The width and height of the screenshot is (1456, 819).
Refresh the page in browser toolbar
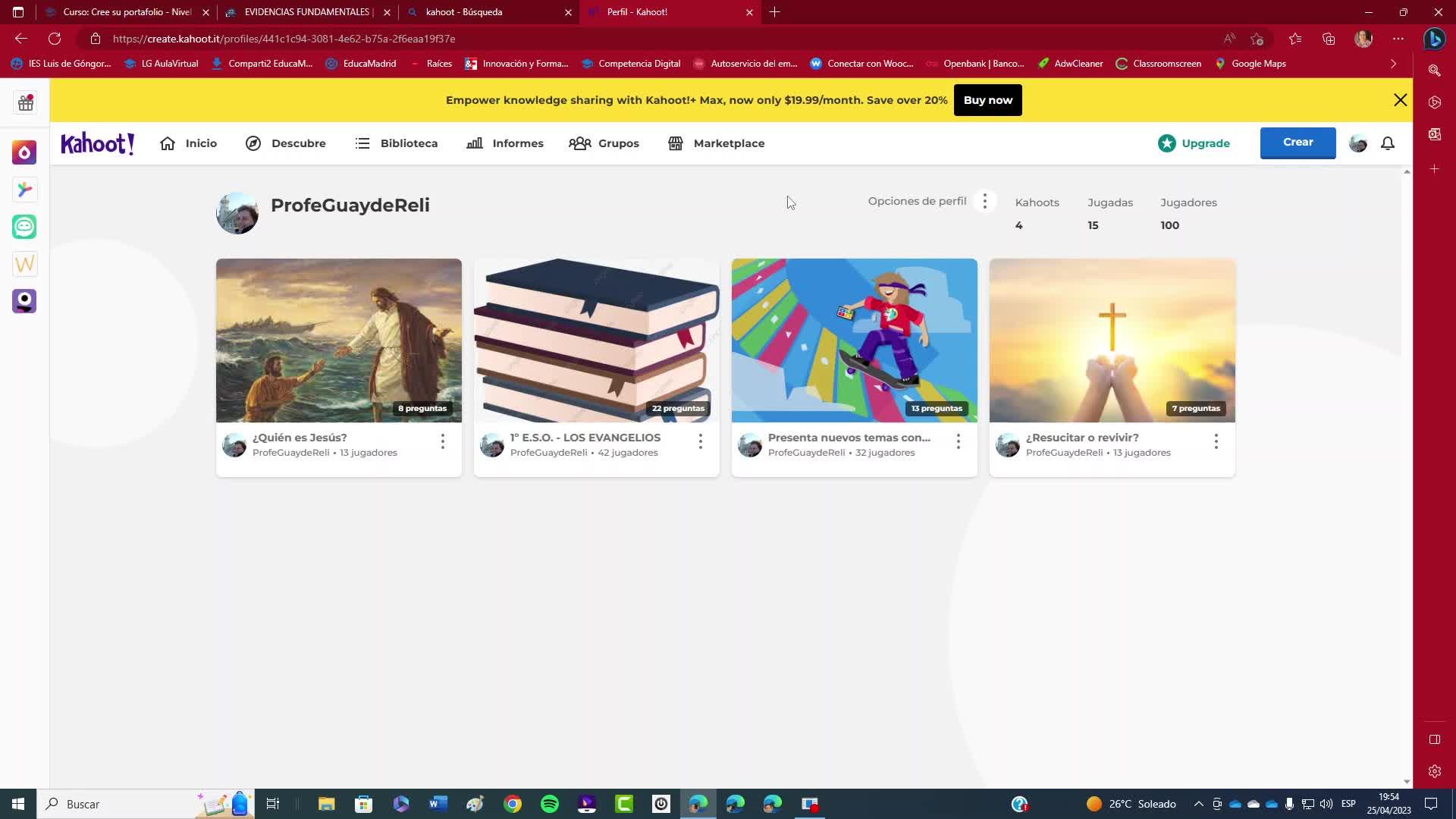point(55,39)
